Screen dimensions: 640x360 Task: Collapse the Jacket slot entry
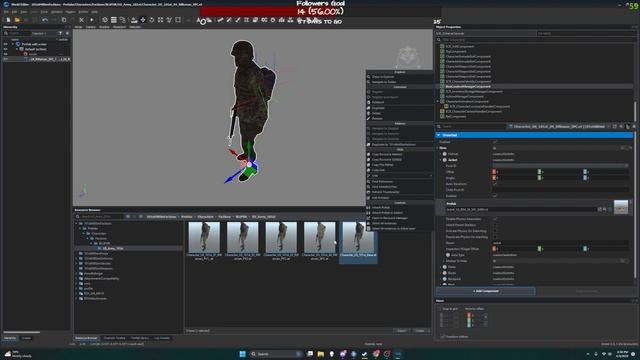pyautogui.click(x=441, y=160)
